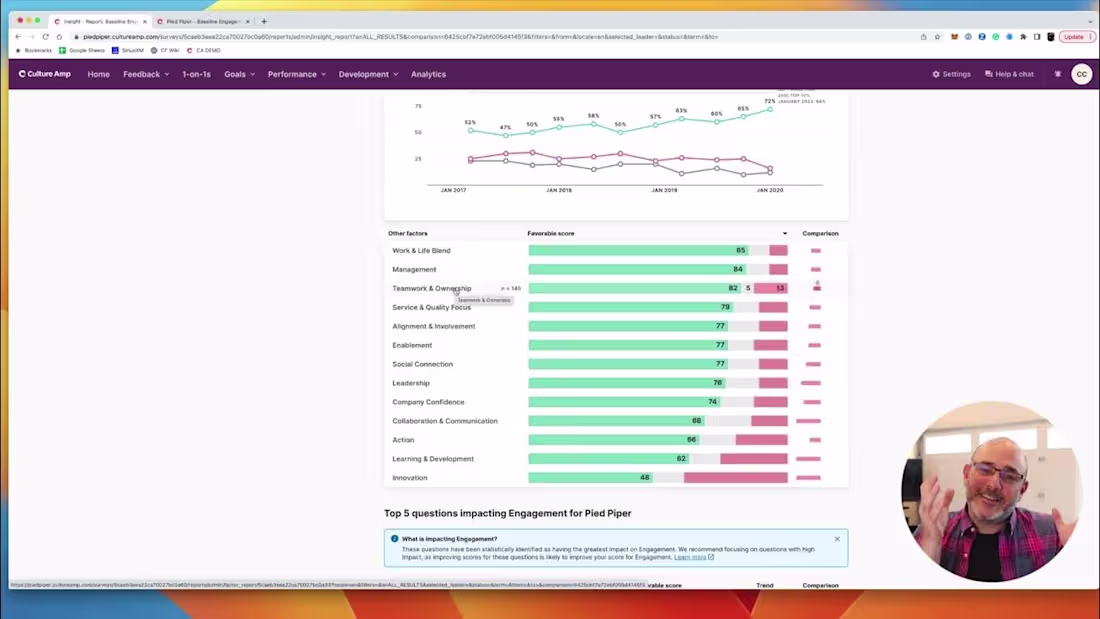
Task: Click the Culture Amp logo icon
Action: [20, 73]
